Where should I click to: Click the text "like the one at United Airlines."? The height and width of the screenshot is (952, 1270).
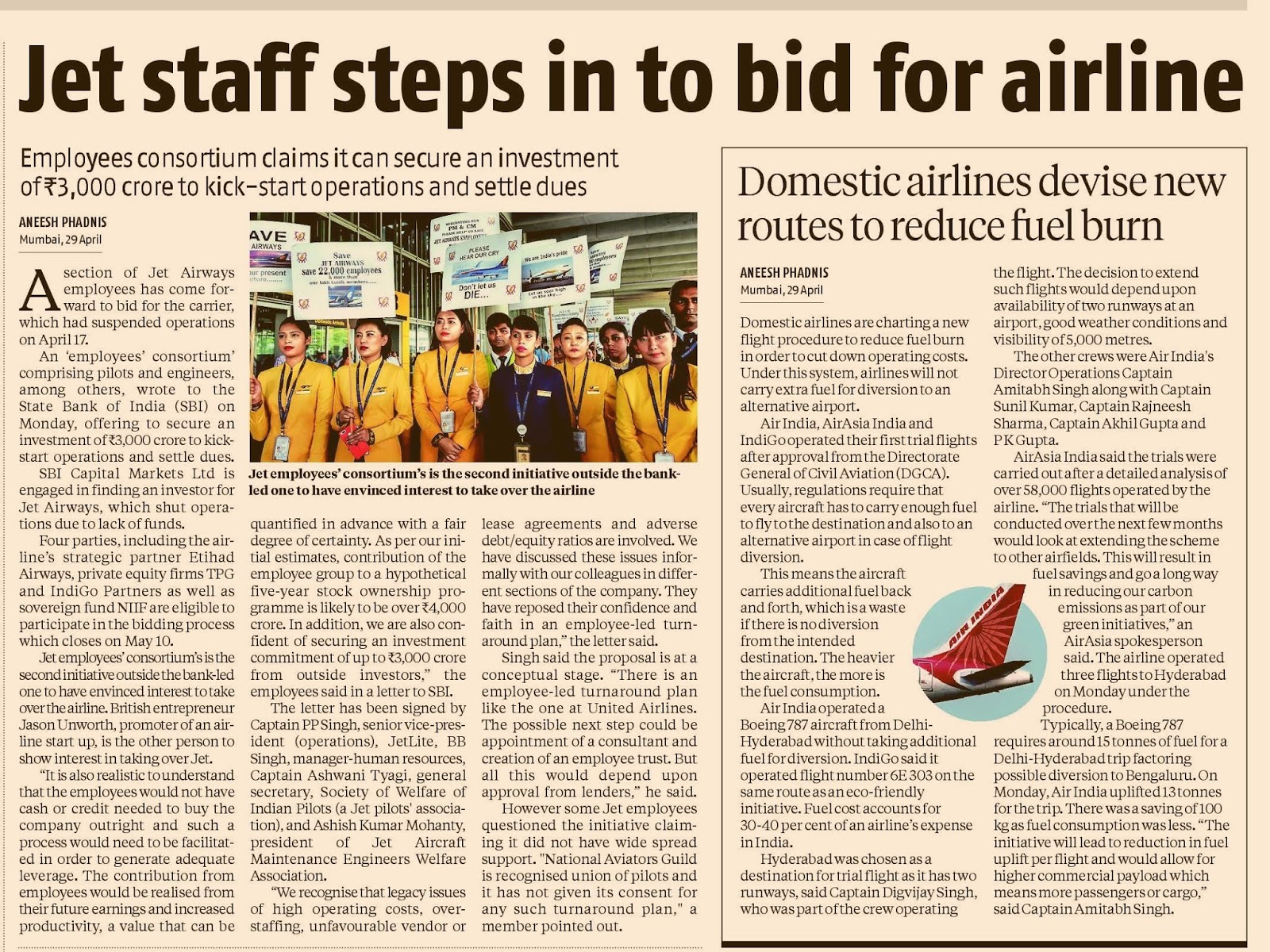coord(589,708)
